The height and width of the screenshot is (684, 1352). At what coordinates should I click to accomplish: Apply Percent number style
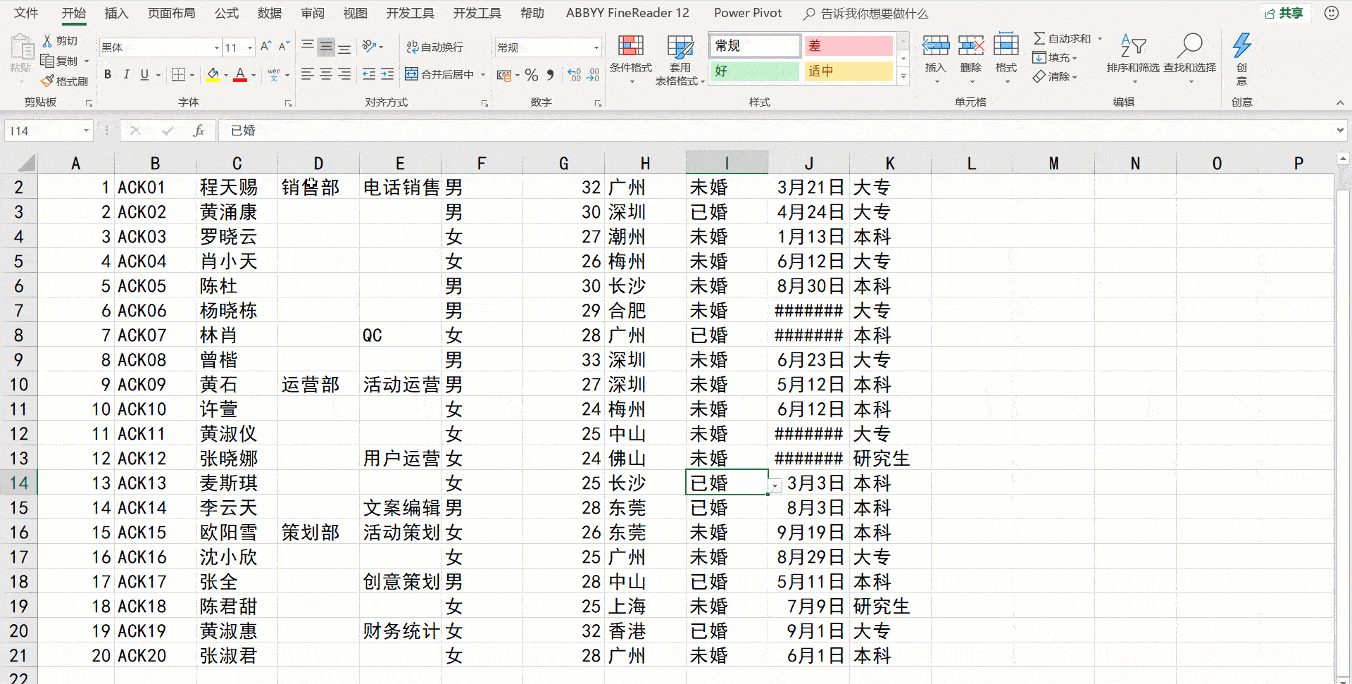[x=531, y=75]
